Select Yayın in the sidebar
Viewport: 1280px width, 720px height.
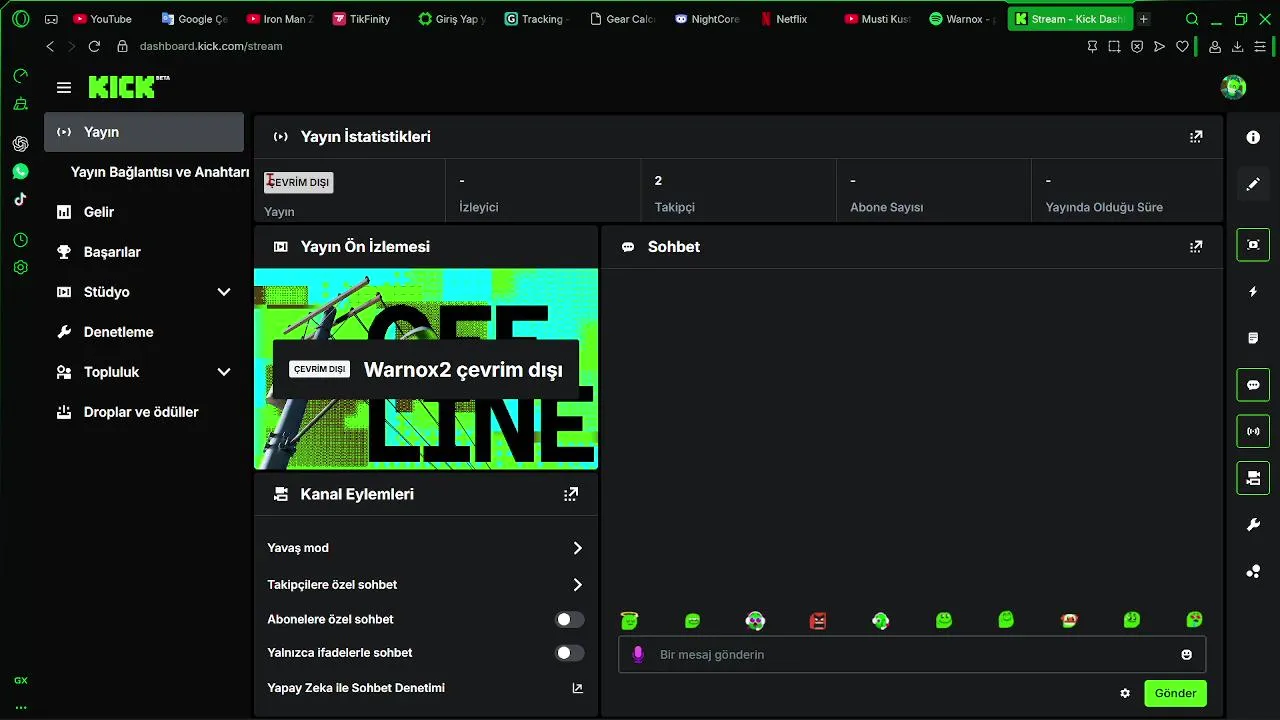144,132
